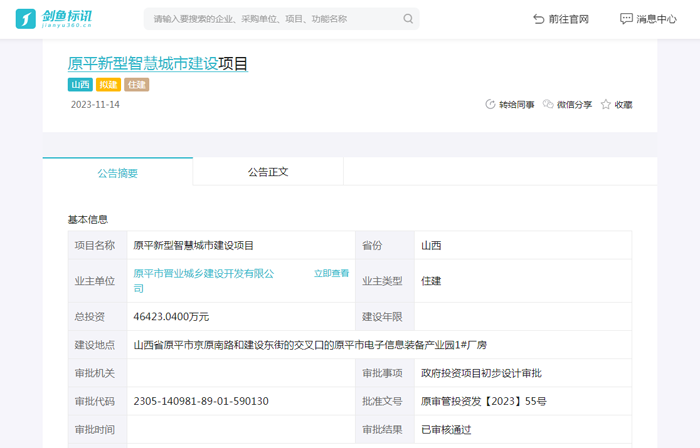Screen dimensions: 700x448
Task: Click the search input field
Action: [270, 19]
